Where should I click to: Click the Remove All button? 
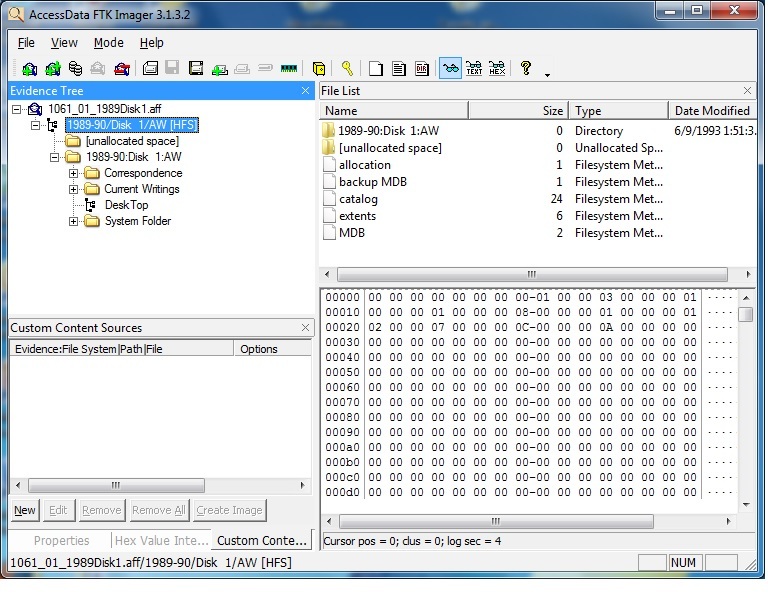(159, 510)
